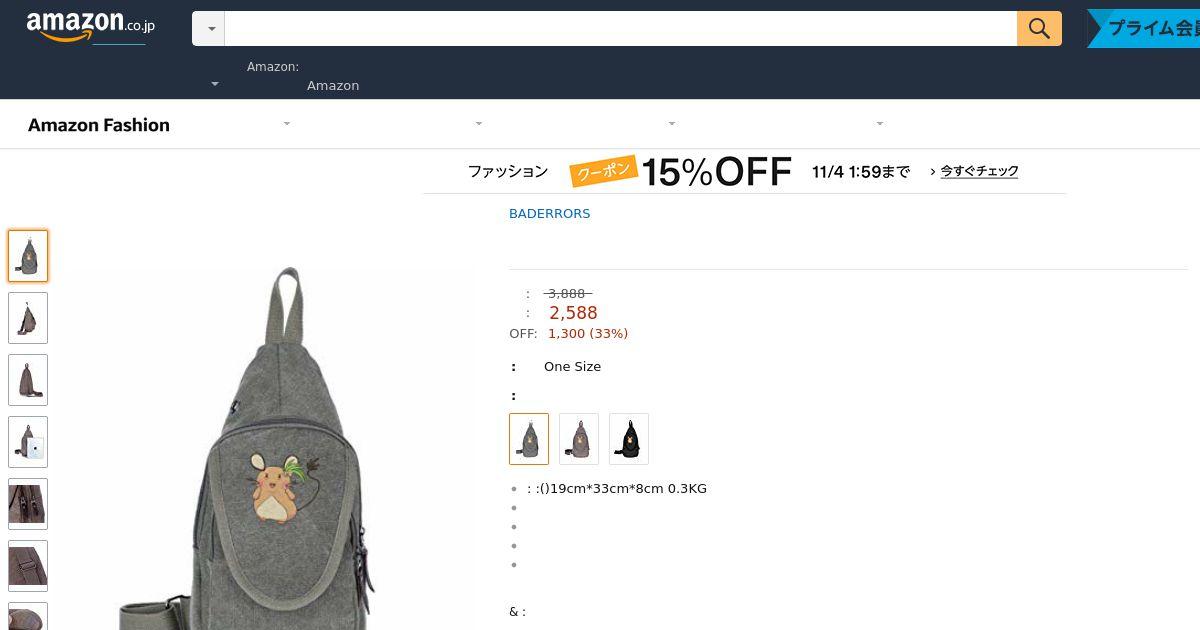Expand the first Amazon Fashion menu arrow
1200x630 pixels.
tap(287, 124)
